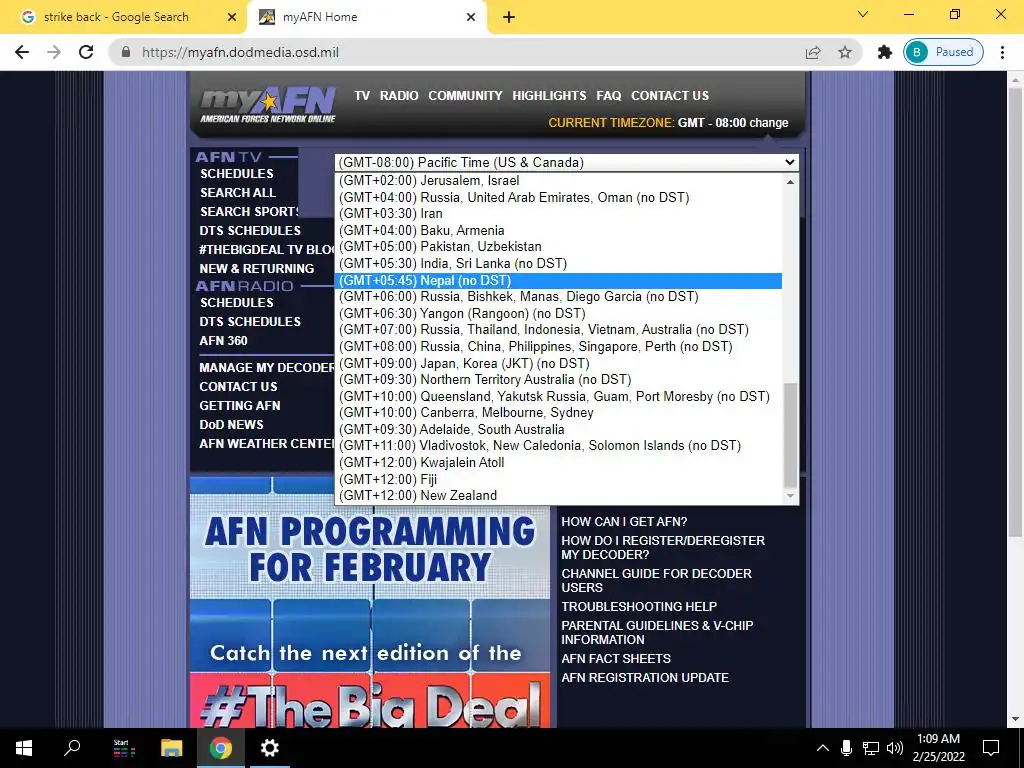This screenshot has height=768, width=1024.
Task: Open CONTACT US in top navigation
Action: (x=670, y=95)
